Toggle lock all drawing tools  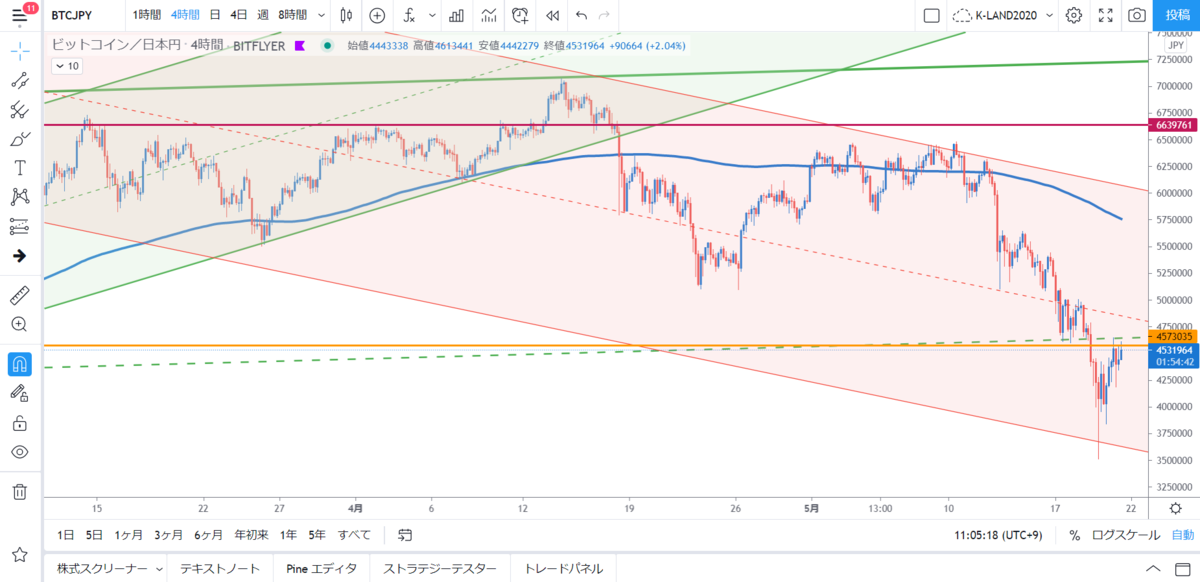(19, 423)
